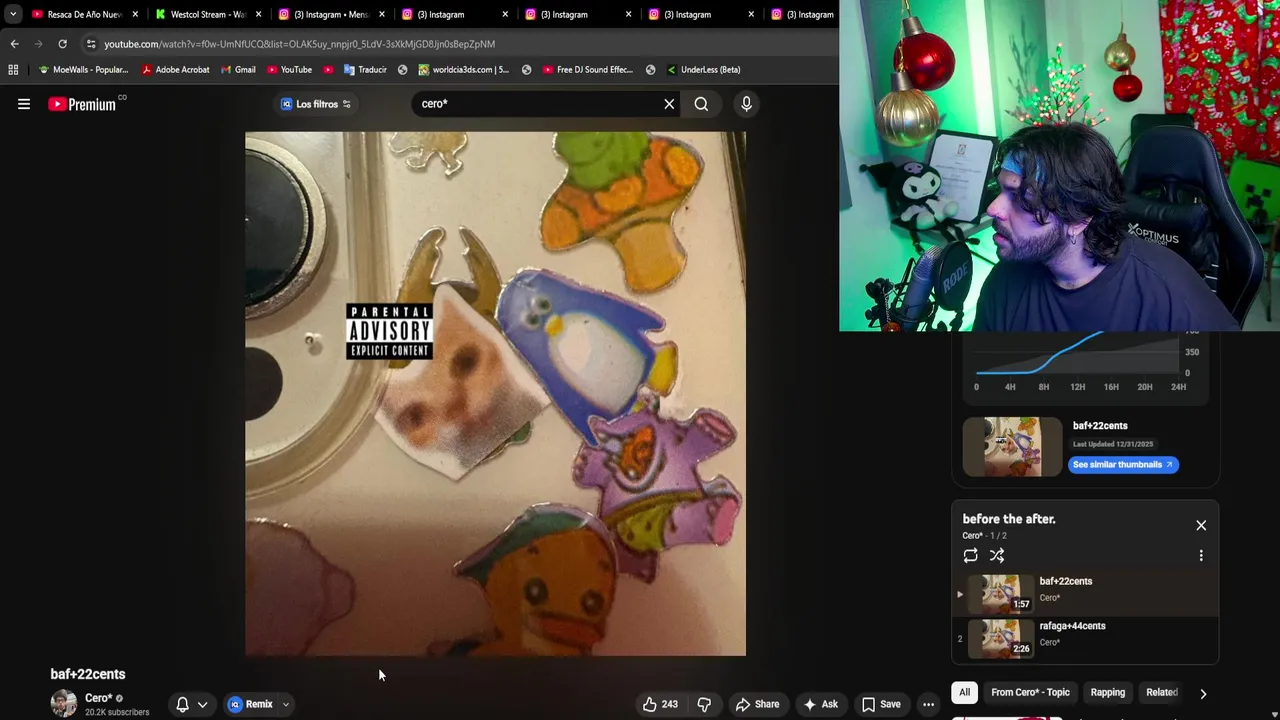Viewport: 1280px width, 720px height.
Task: Open the tab search dropdown arrow
Action: 12,14
